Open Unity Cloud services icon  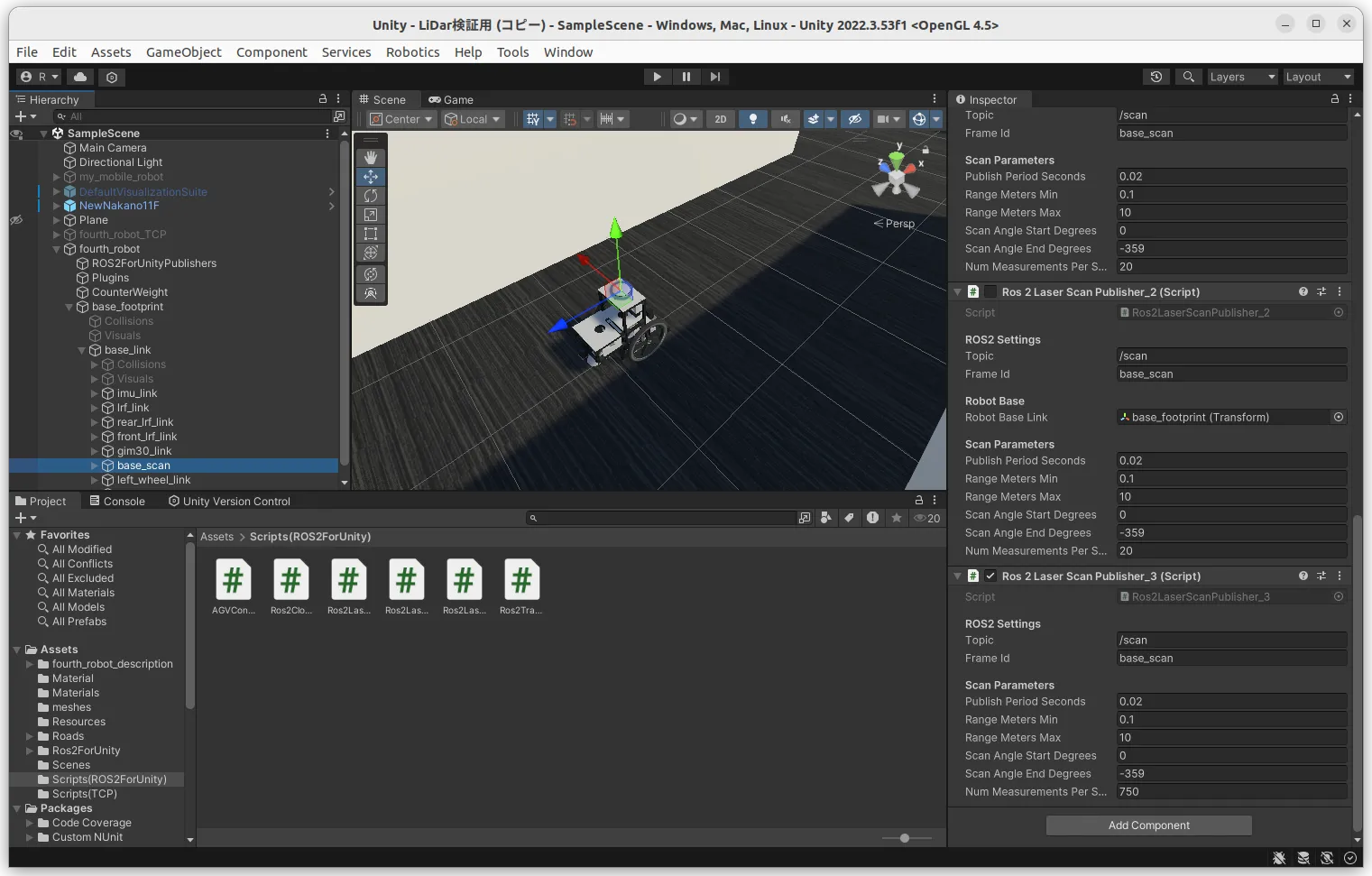[80, 77]
